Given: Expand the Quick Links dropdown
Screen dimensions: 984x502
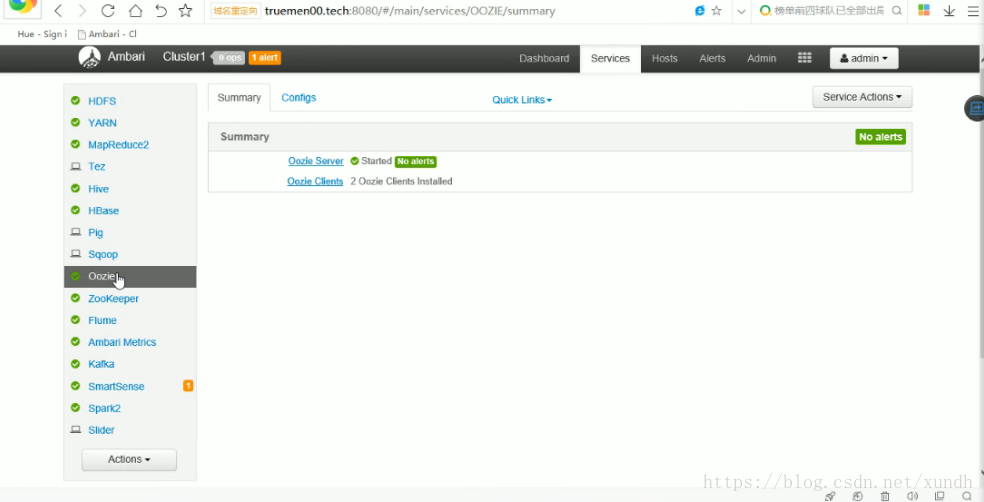Looking at the screenshot, I should coord(522,100).
